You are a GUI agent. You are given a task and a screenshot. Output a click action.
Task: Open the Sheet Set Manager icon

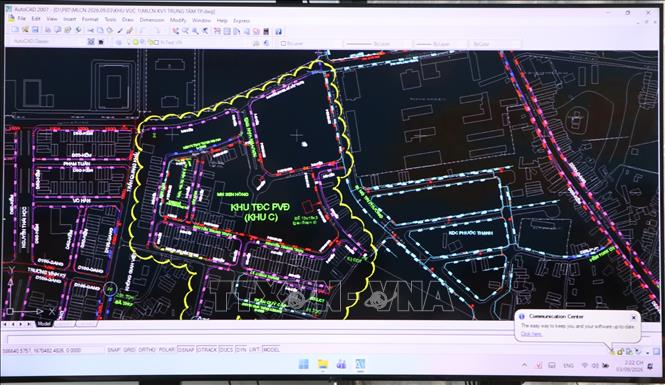point(246,31)
